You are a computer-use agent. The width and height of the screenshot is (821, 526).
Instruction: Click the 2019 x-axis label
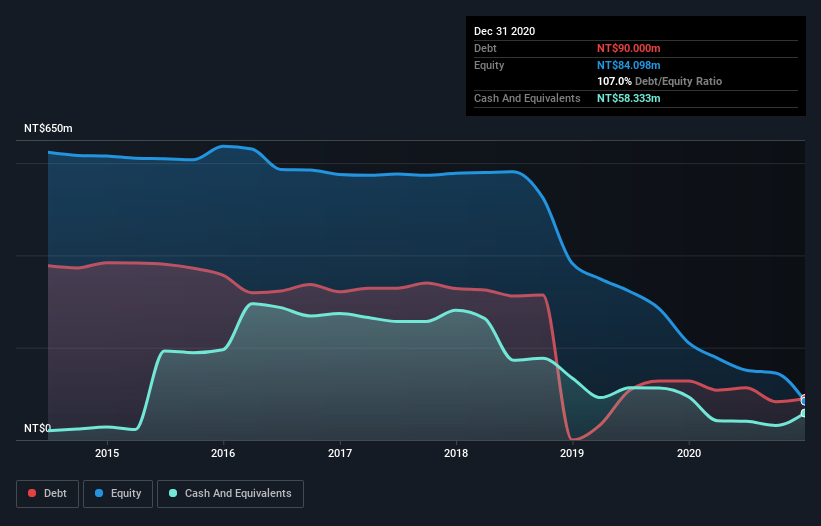(572, 453)
